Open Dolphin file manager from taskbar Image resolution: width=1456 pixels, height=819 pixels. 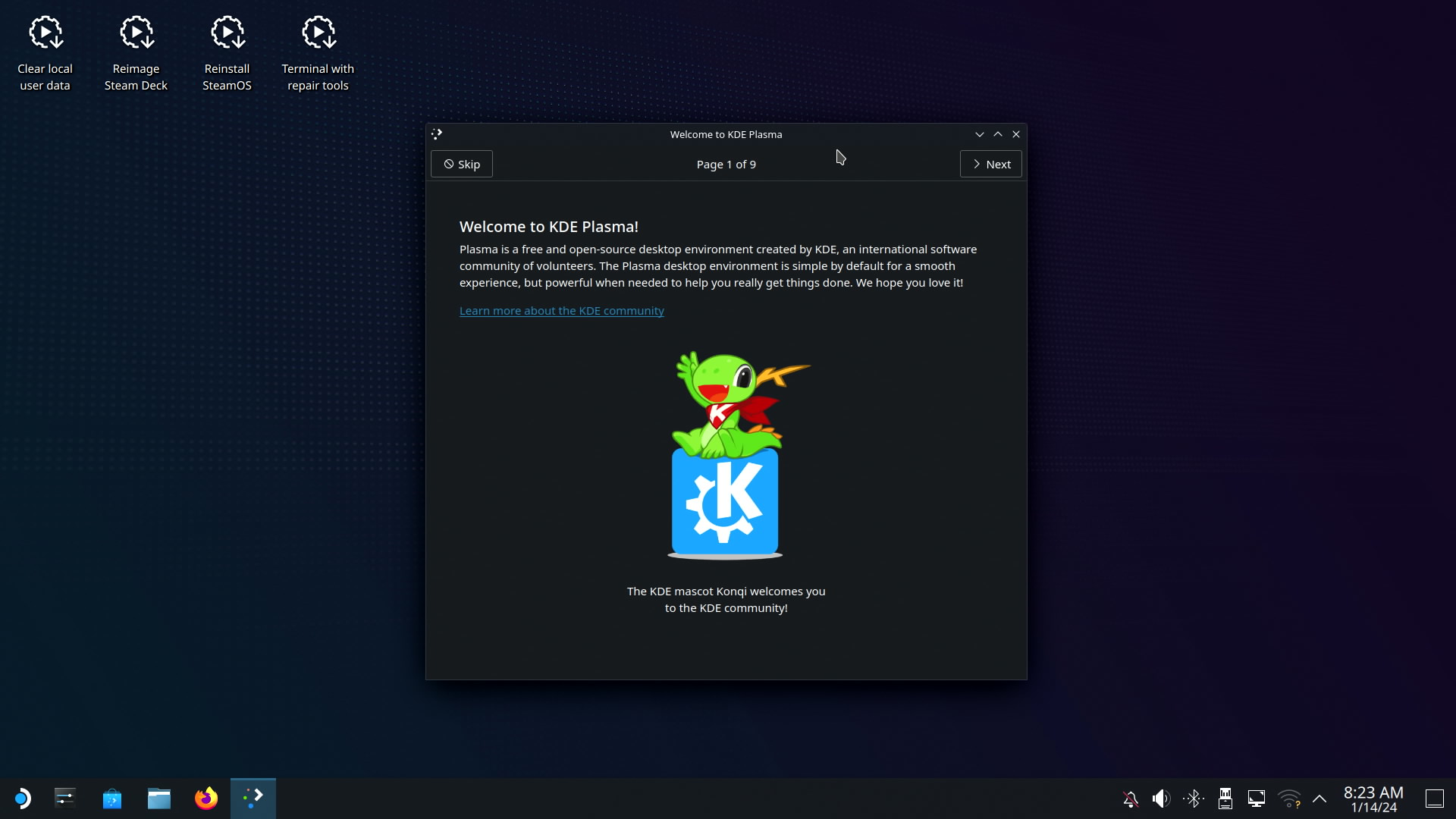click(x=159, y=799)
